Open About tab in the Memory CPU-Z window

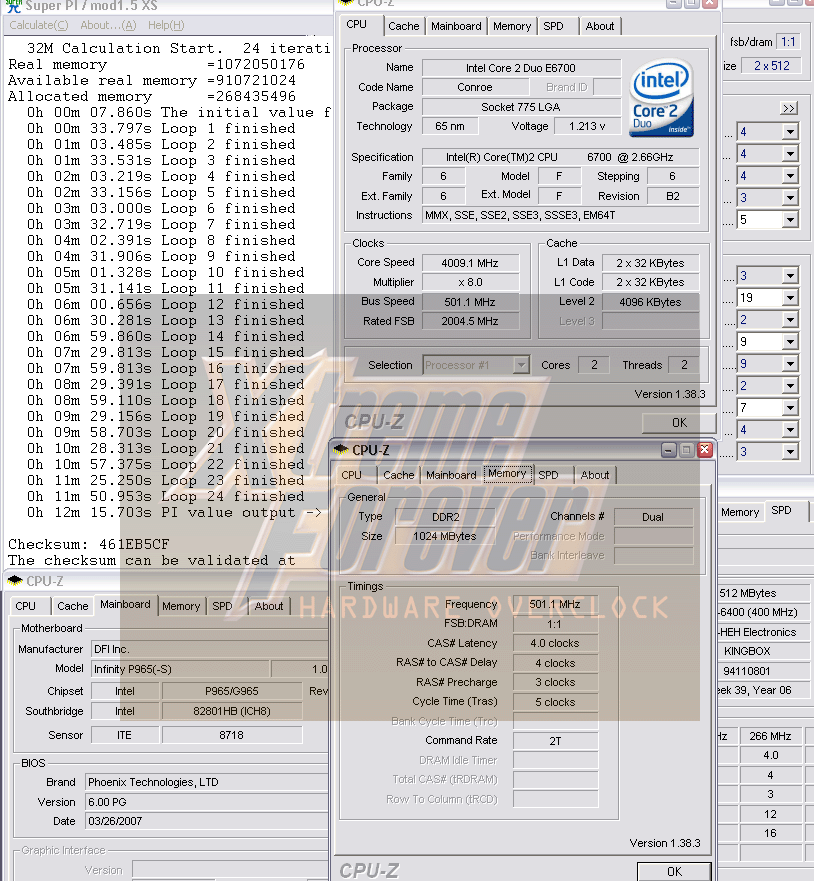595,475
